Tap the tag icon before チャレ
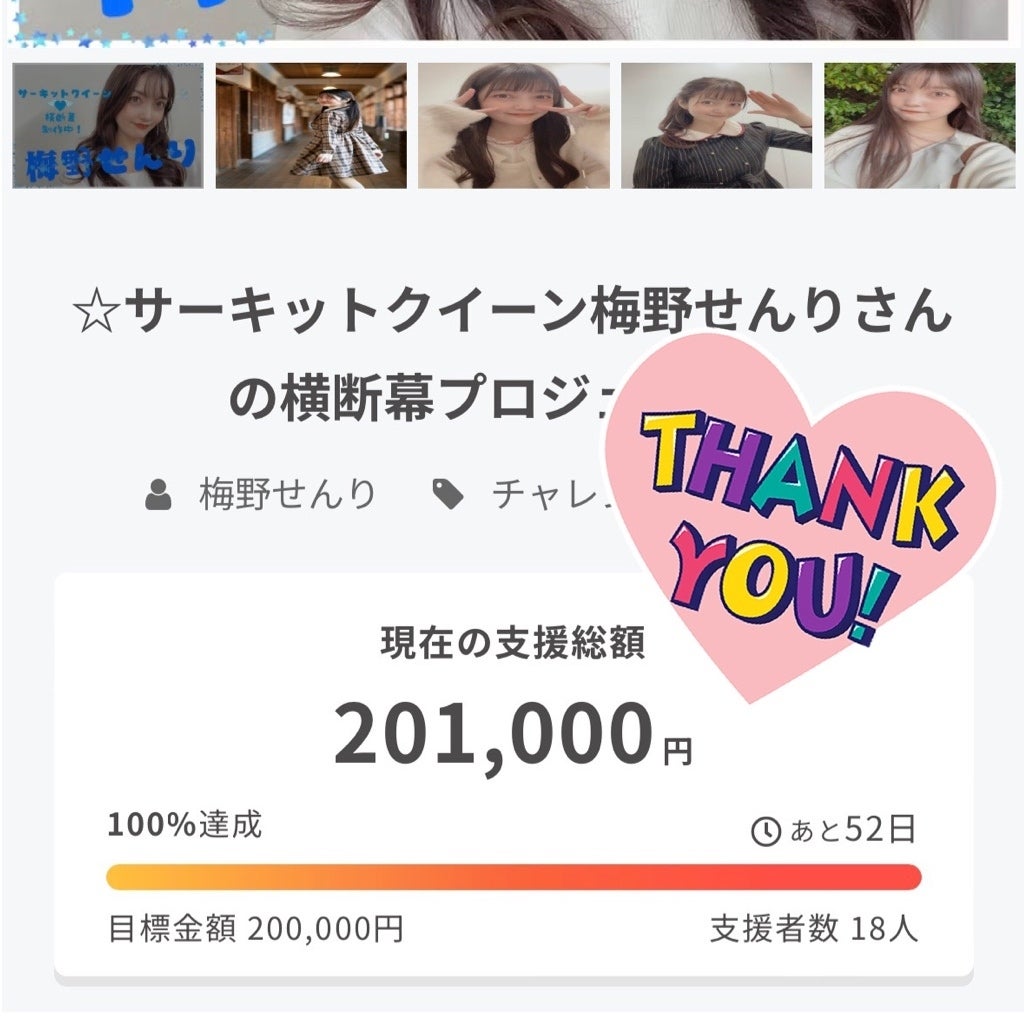 447,494
